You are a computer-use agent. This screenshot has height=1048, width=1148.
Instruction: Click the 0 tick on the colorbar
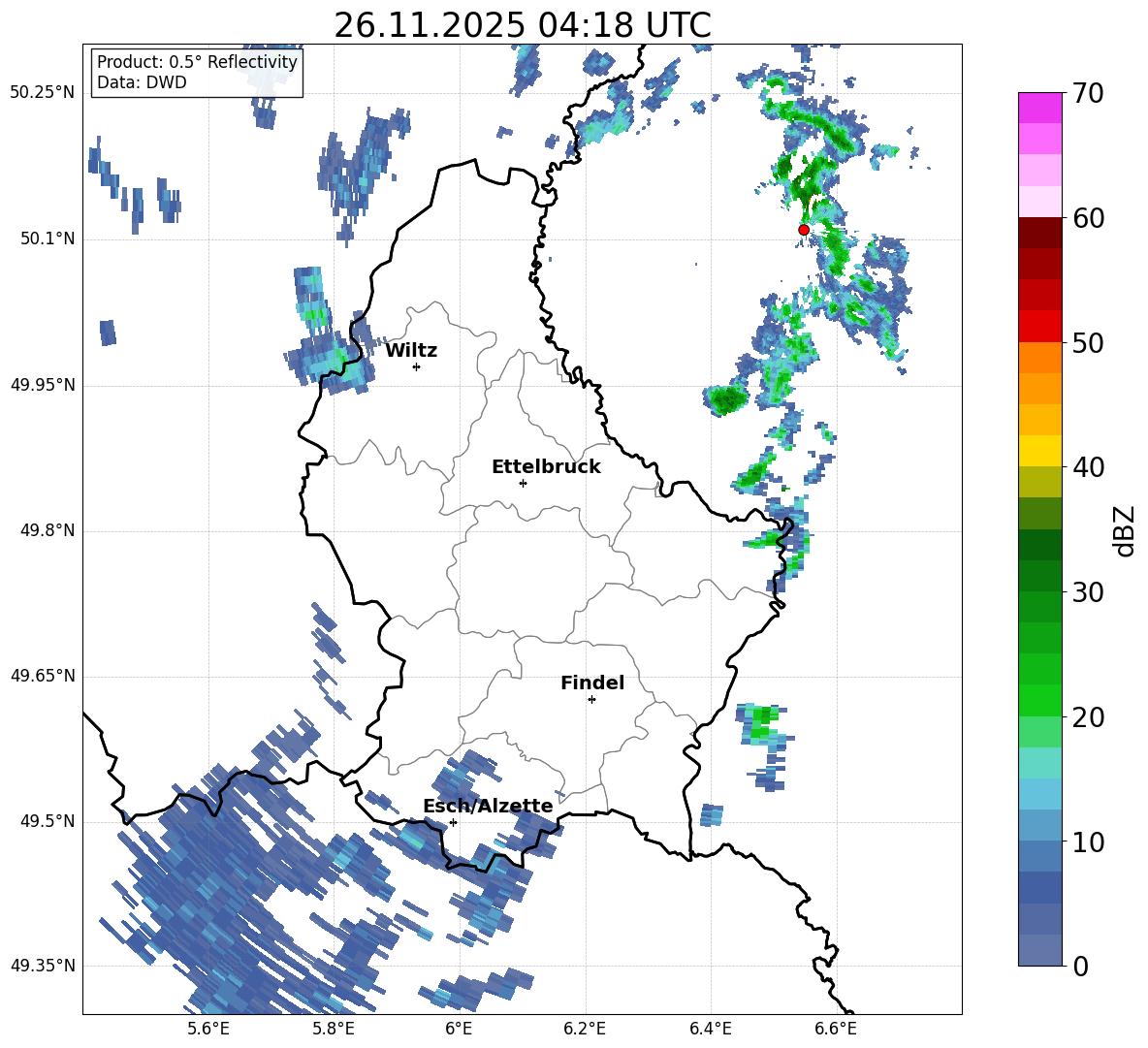click(x=1080, y=966)
